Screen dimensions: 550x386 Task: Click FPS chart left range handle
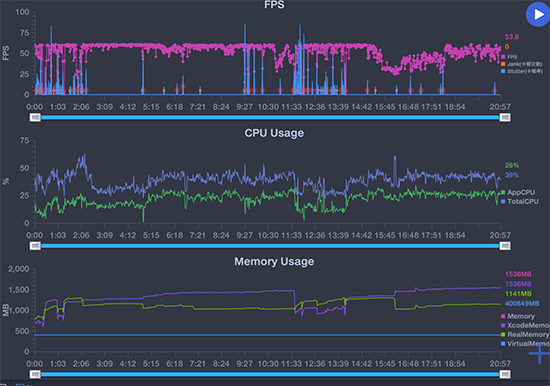[x=35, y=117]
